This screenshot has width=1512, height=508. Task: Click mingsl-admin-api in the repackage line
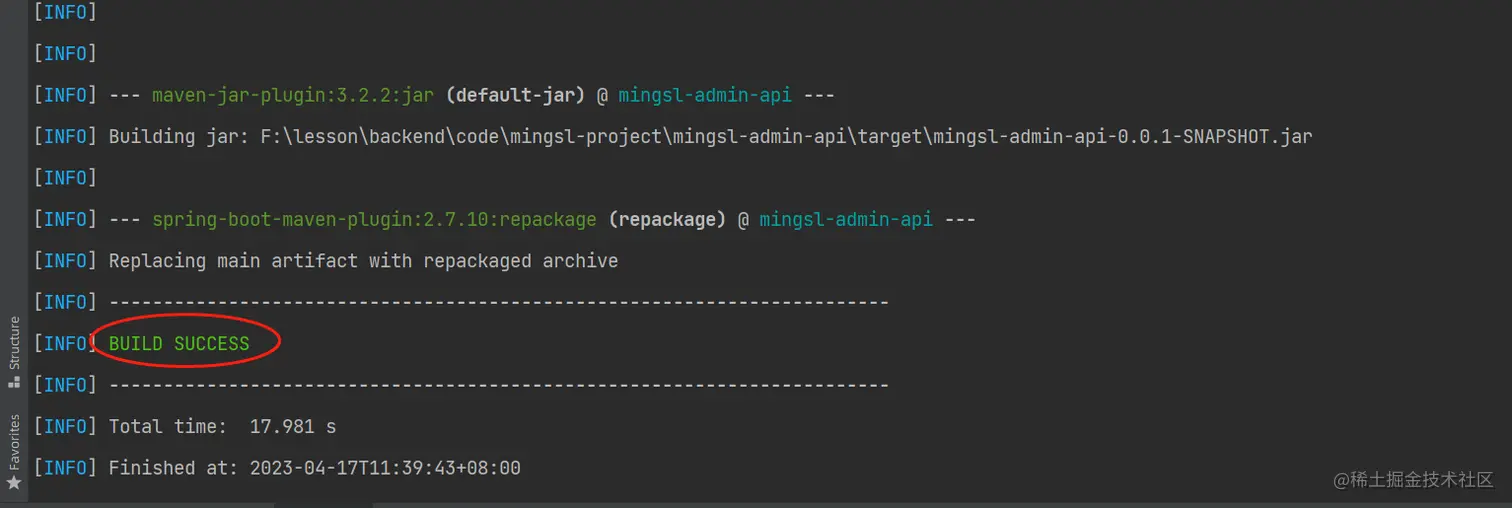845,219
